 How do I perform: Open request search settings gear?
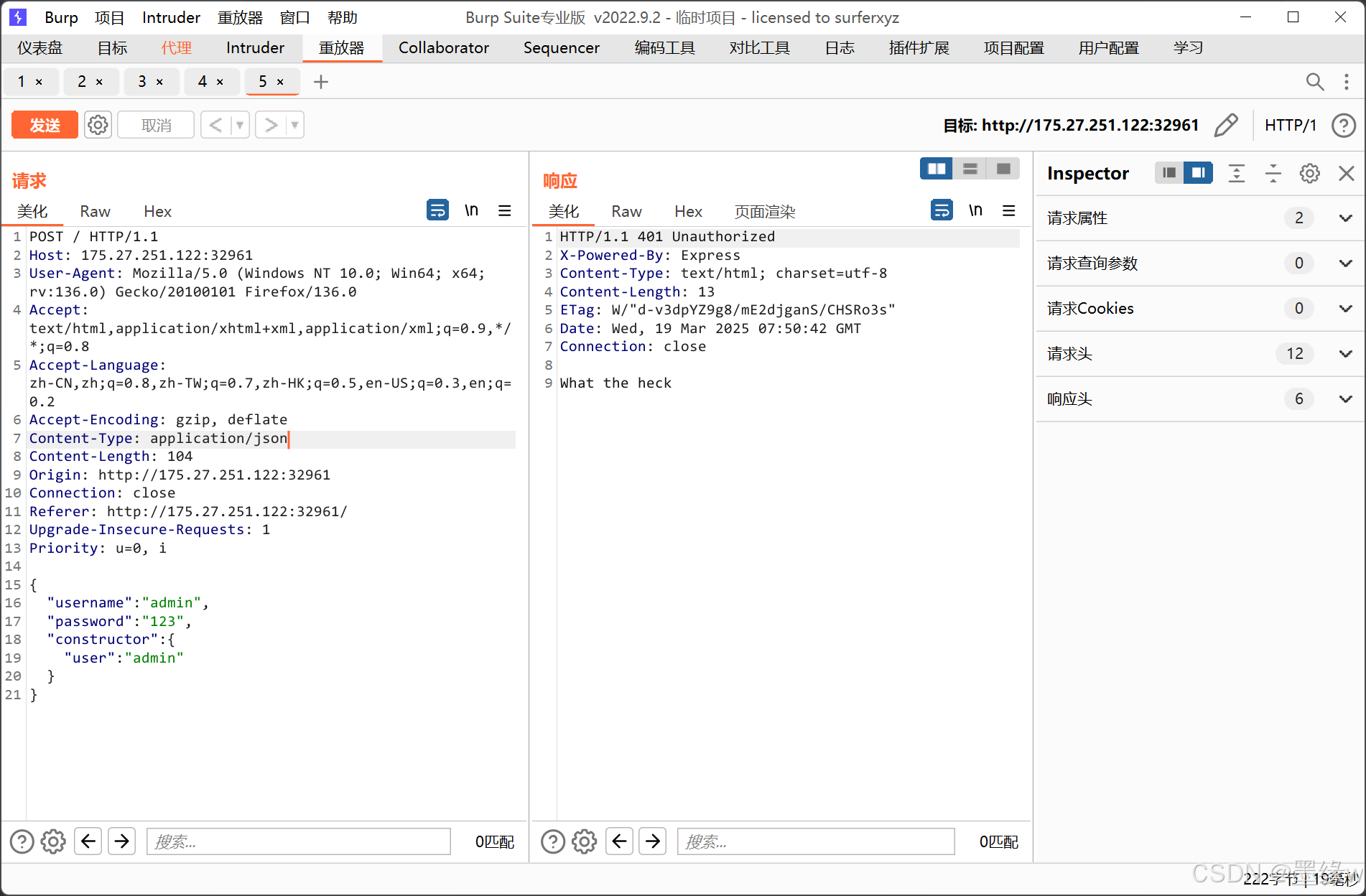click(53, 841)
